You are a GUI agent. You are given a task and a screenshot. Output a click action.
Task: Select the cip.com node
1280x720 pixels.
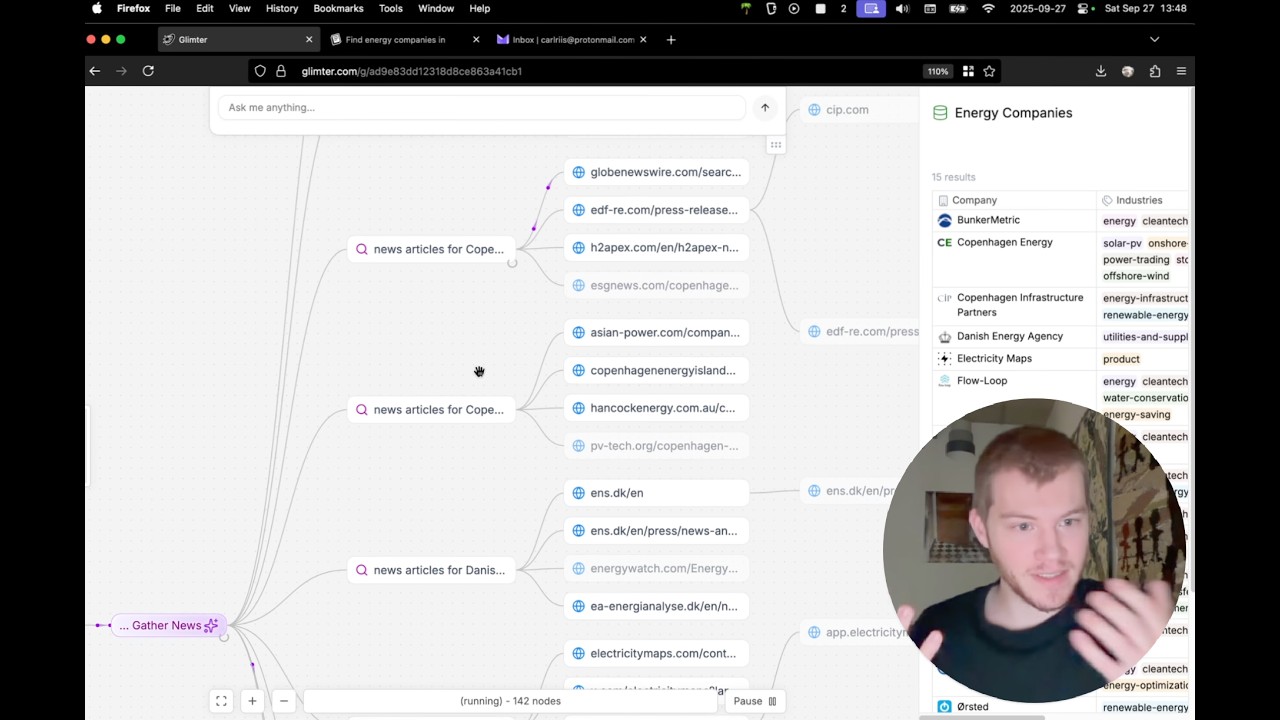859,110
